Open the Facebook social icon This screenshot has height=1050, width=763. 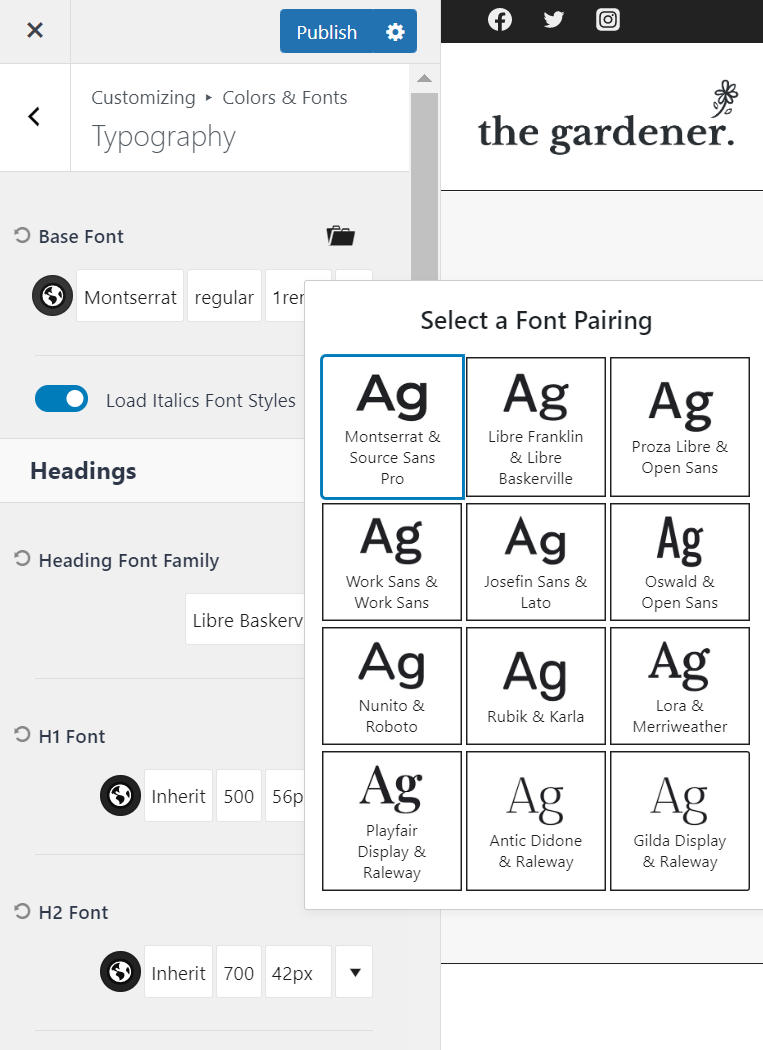500,19
